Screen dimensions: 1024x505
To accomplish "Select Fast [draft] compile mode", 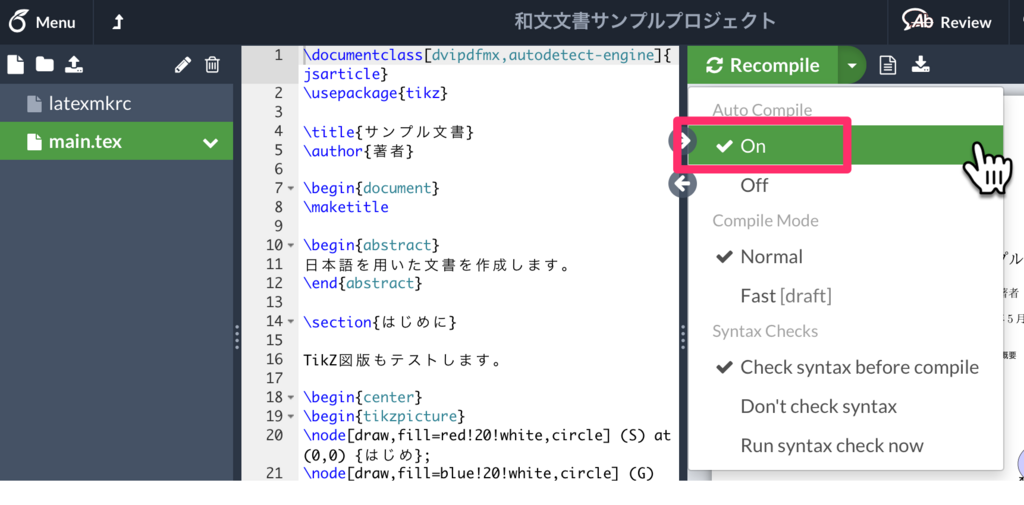I will 845,296.
